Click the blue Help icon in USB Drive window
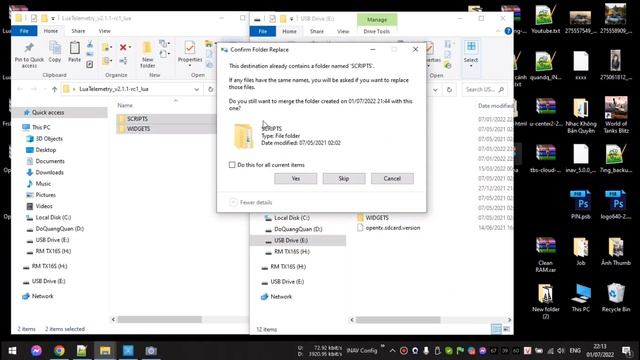 click(508, 31)
